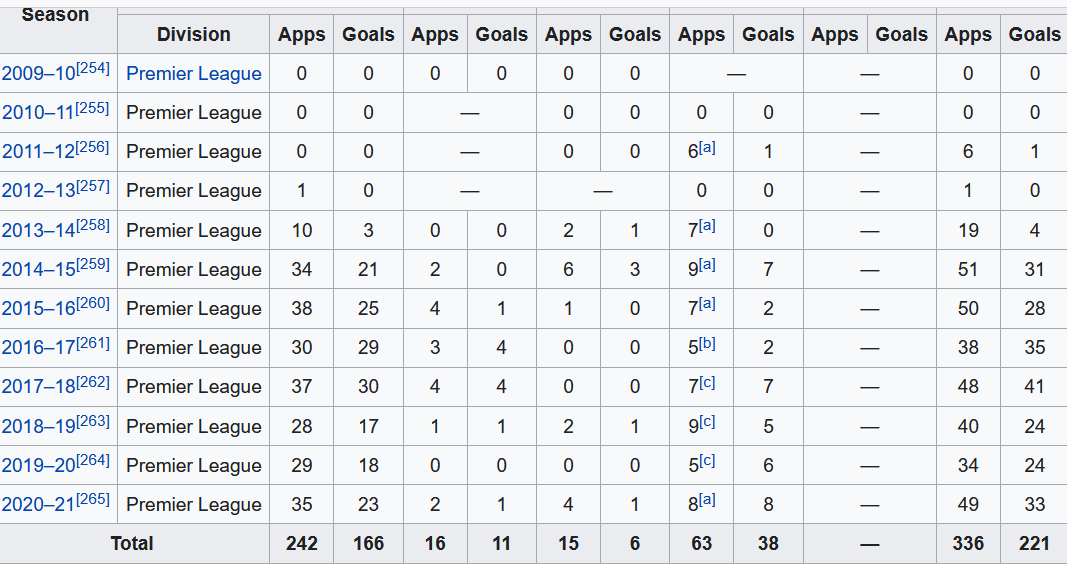Open citation reference 254

pos(93,67)
